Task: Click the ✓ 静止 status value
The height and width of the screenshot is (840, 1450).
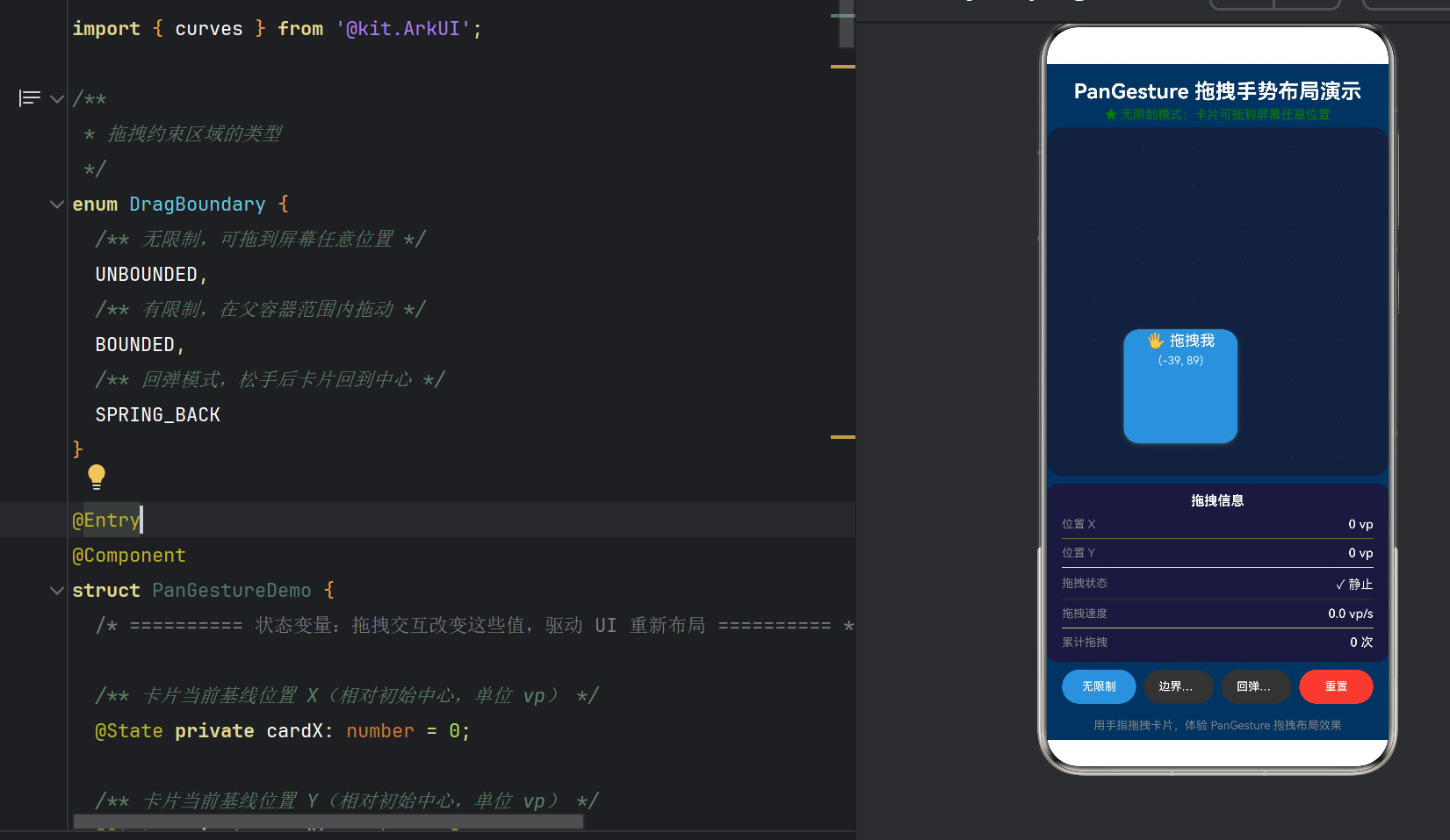Action: click(x=1354, y=584)
